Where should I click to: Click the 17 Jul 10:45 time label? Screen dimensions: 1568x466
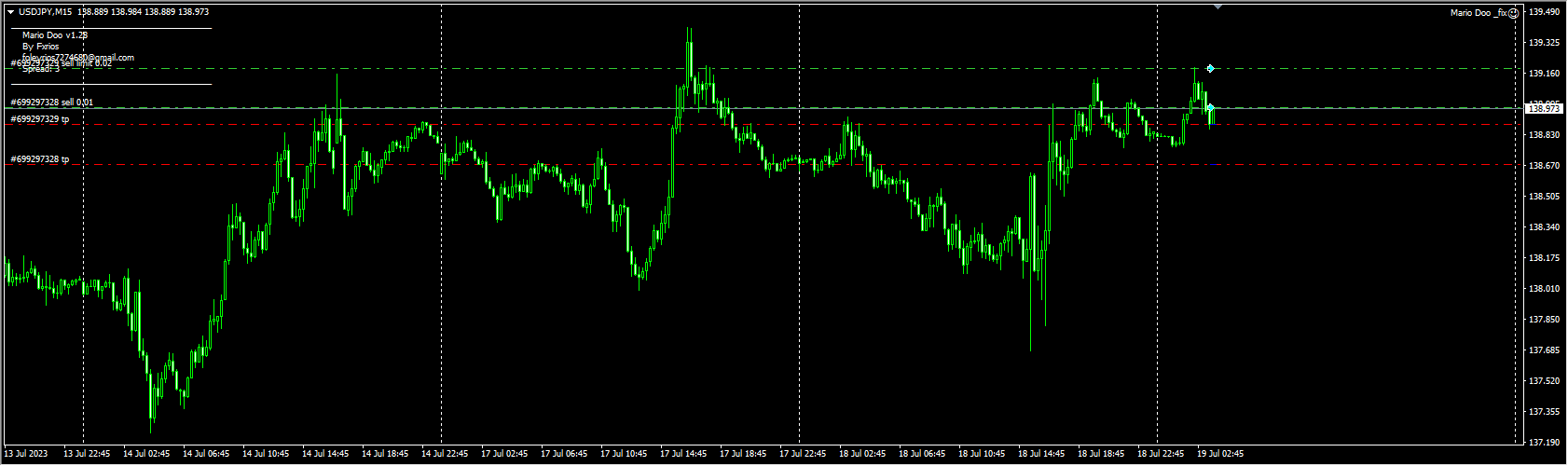coord(624,454)
